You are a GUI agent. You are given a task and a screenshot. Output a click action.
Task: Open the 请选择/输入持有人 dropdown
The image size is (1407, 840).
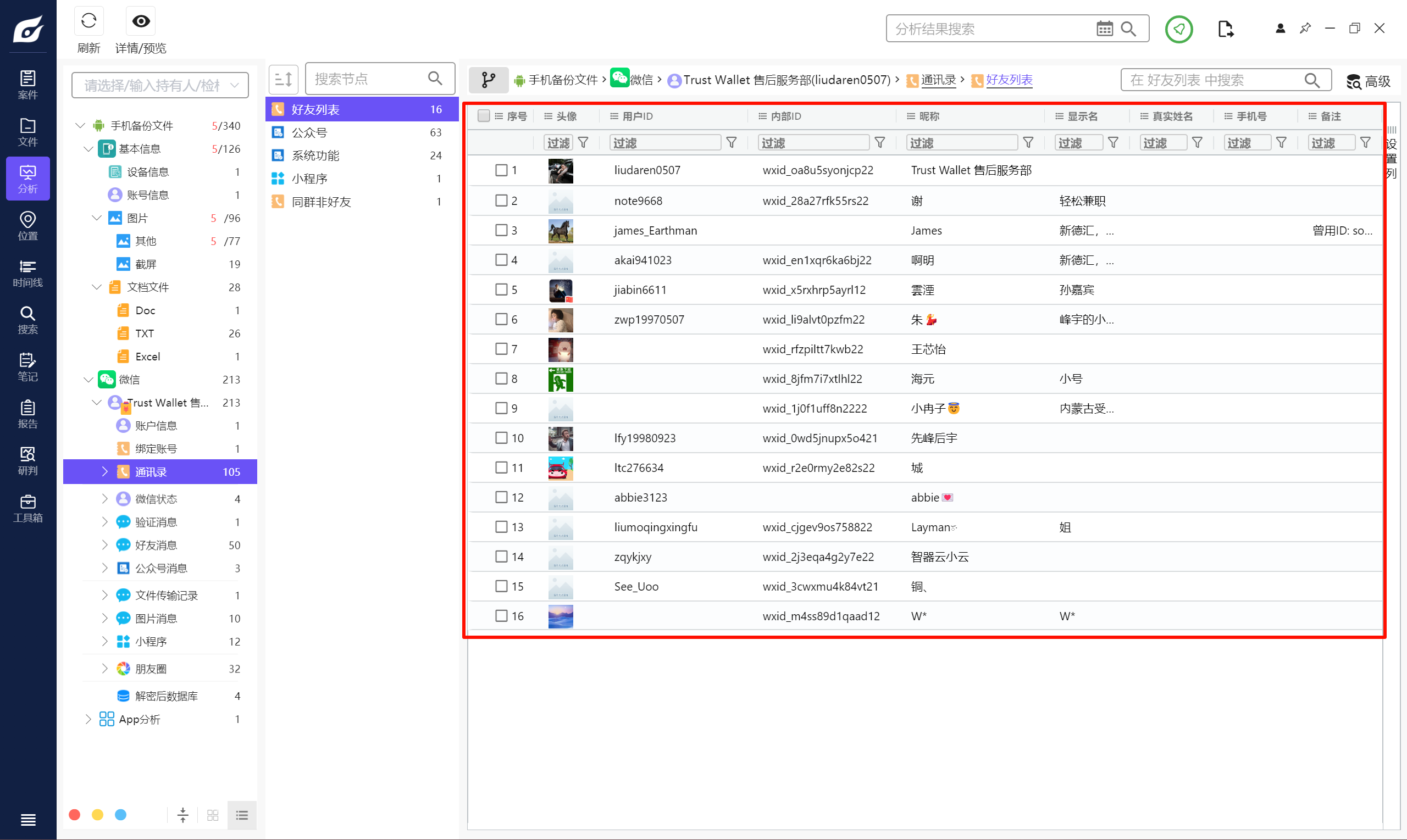(160, 85)
